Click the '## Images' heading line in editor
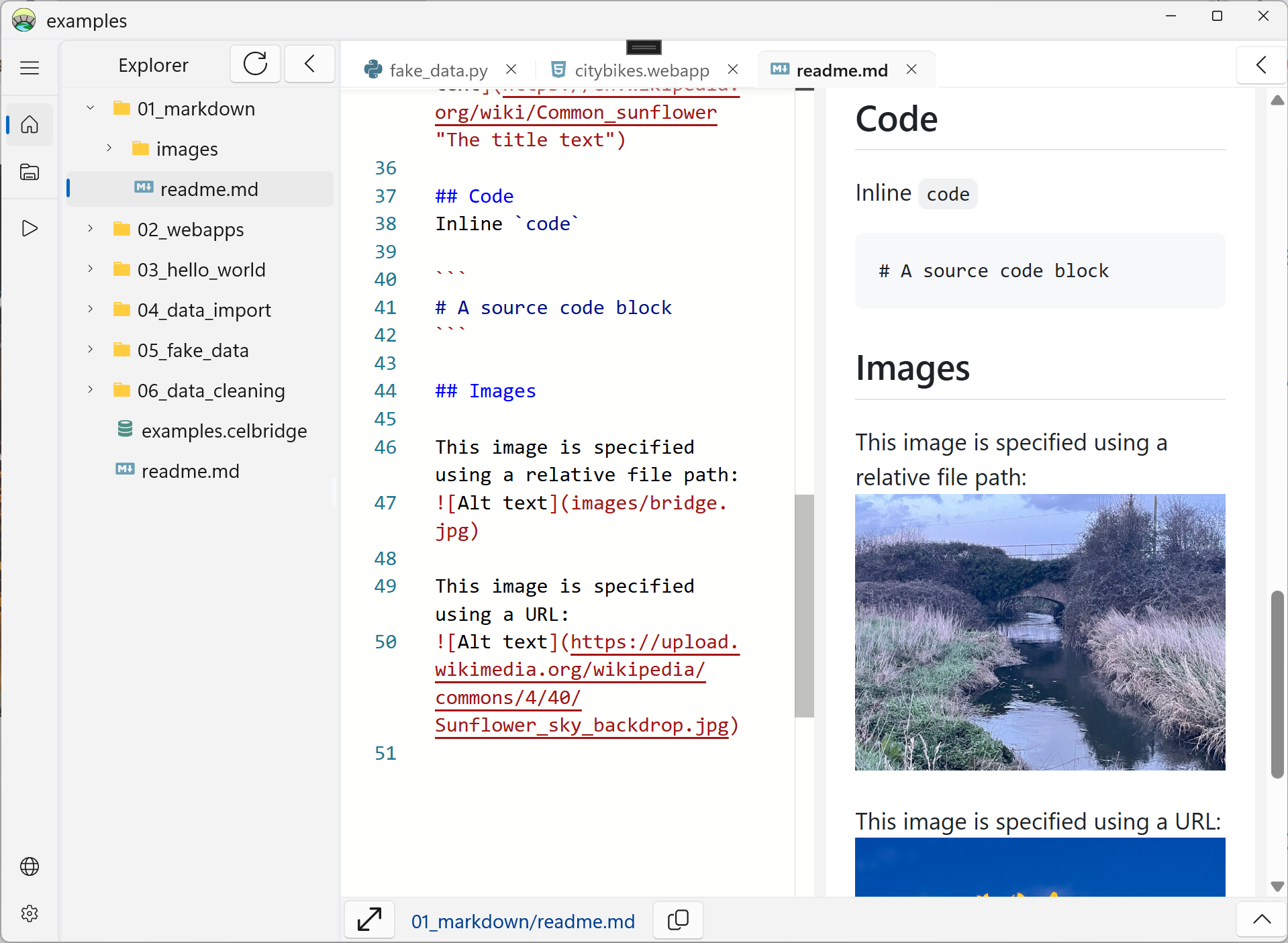1288x943 pixels. point(485,391)
